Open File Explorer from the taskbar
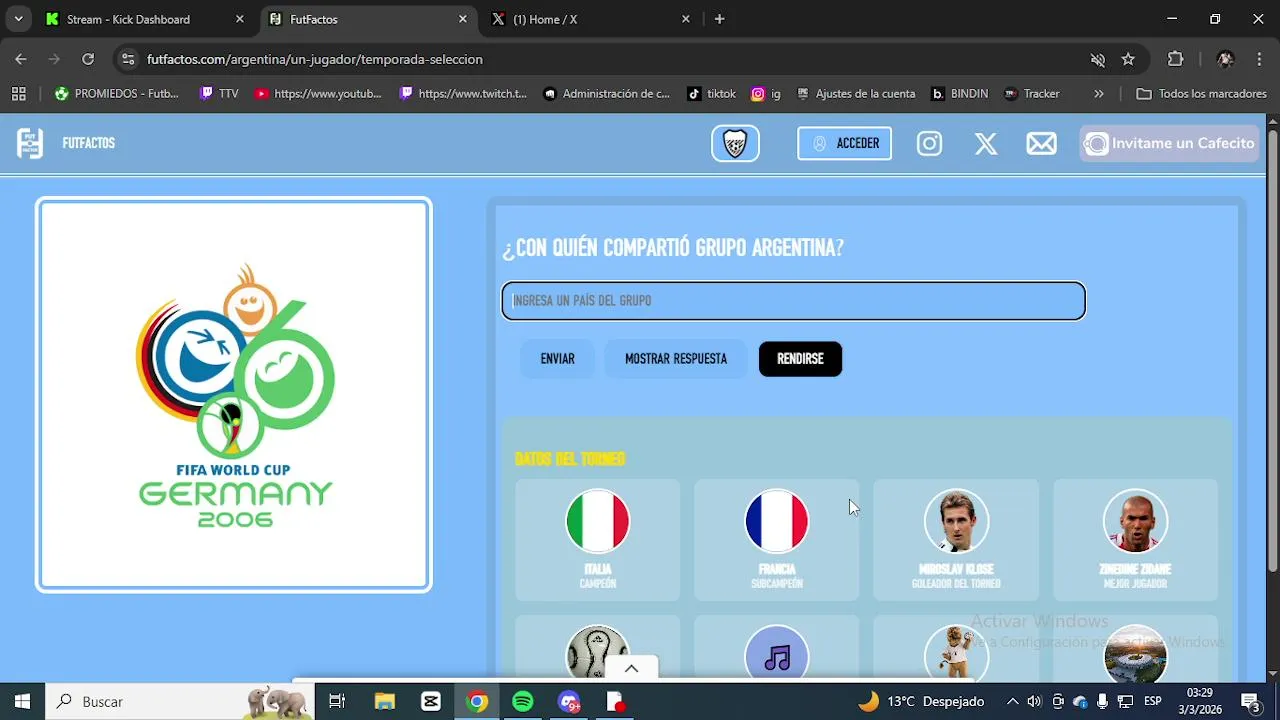 click(x=384, y=701)
